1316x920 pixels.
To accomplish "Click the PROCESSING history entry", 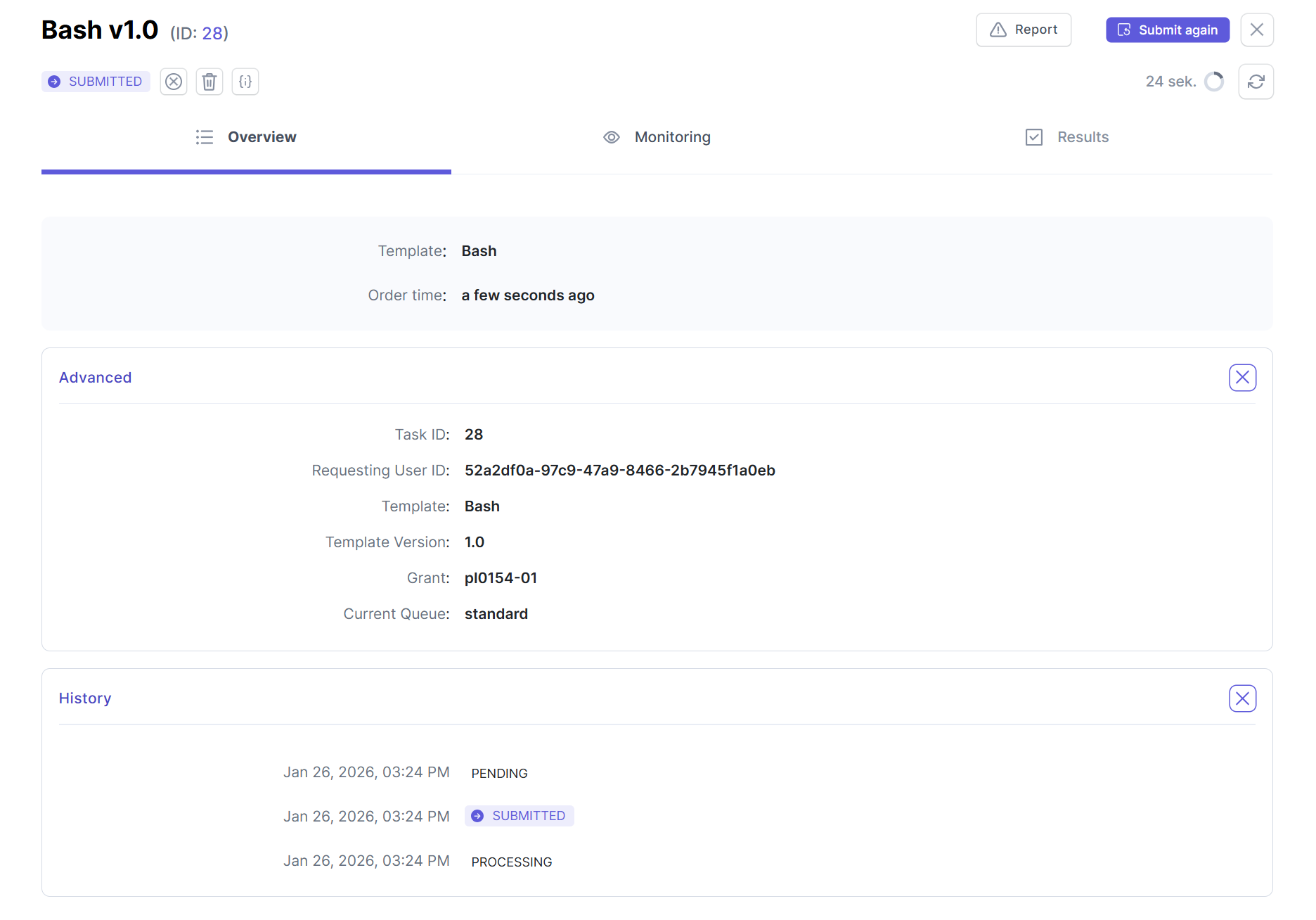I will pyautogui.click(x=512, y=862).
